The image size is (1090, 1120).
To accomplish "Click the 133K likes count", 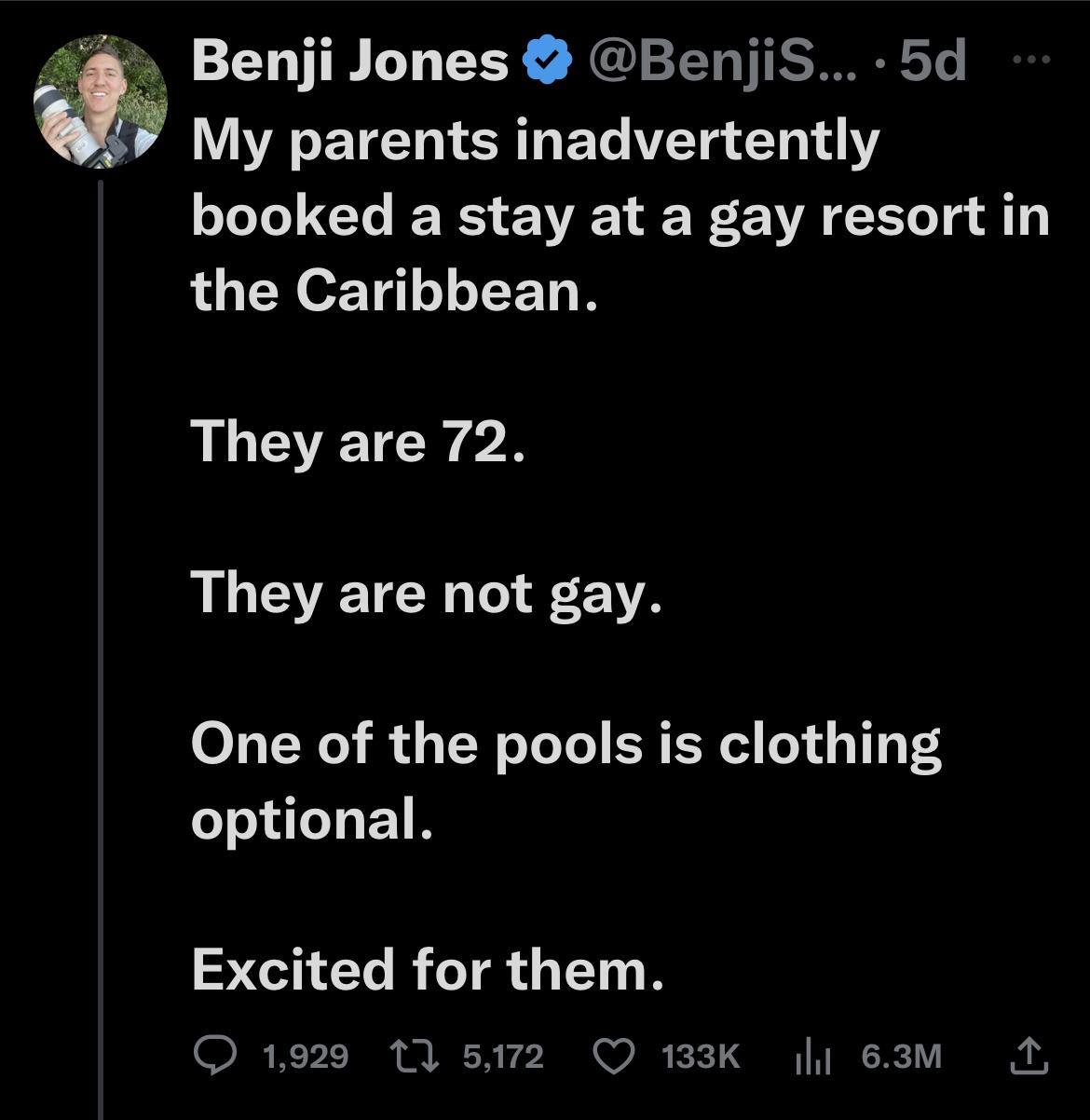I will 701,1056.
